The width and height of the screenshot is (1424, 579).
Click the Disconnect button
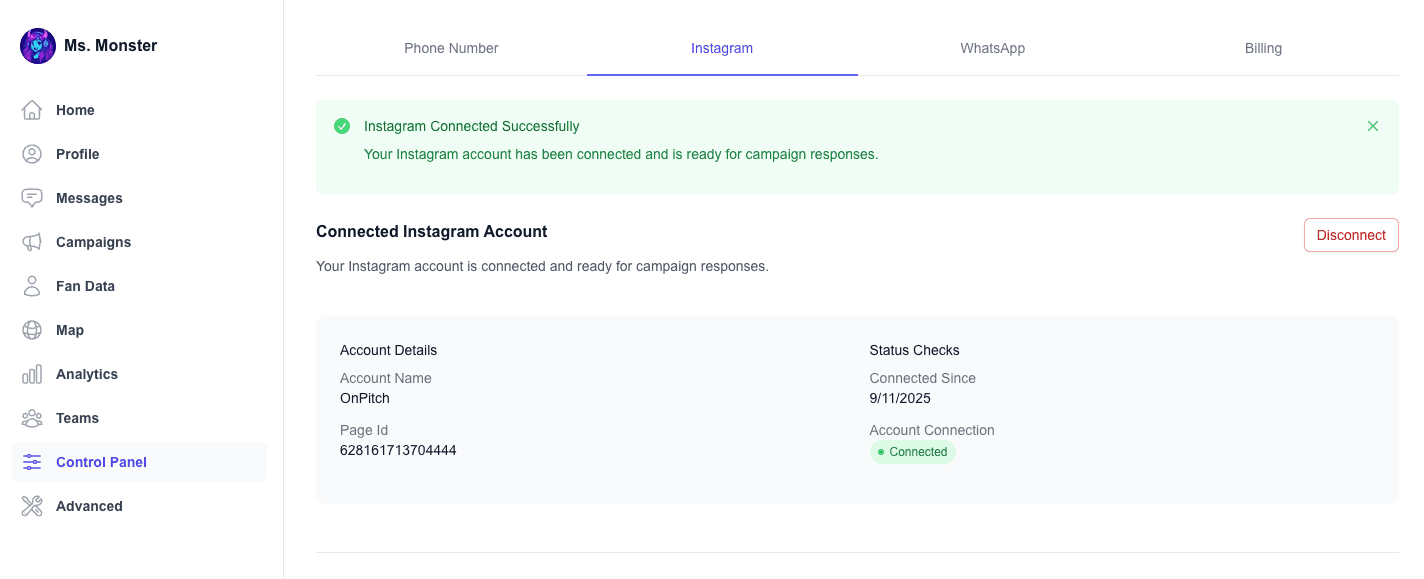click(1351, 235)
